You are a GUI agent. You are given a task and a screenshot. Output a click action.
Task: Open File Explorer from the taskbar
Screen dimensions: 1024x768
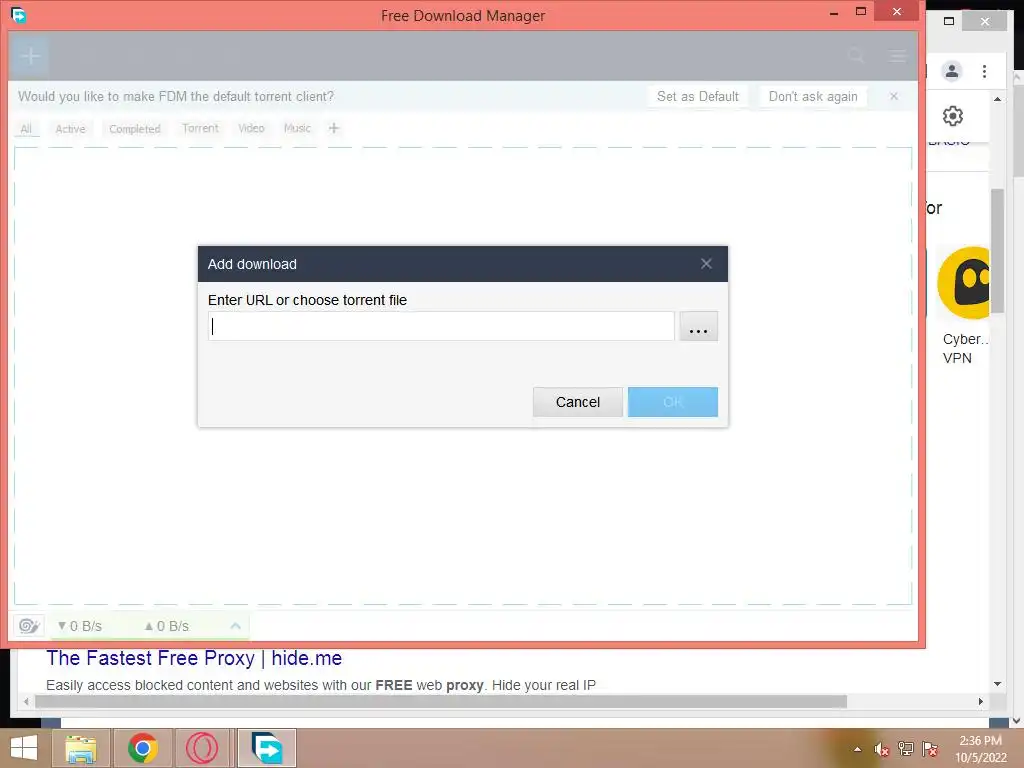click(81, 748)
